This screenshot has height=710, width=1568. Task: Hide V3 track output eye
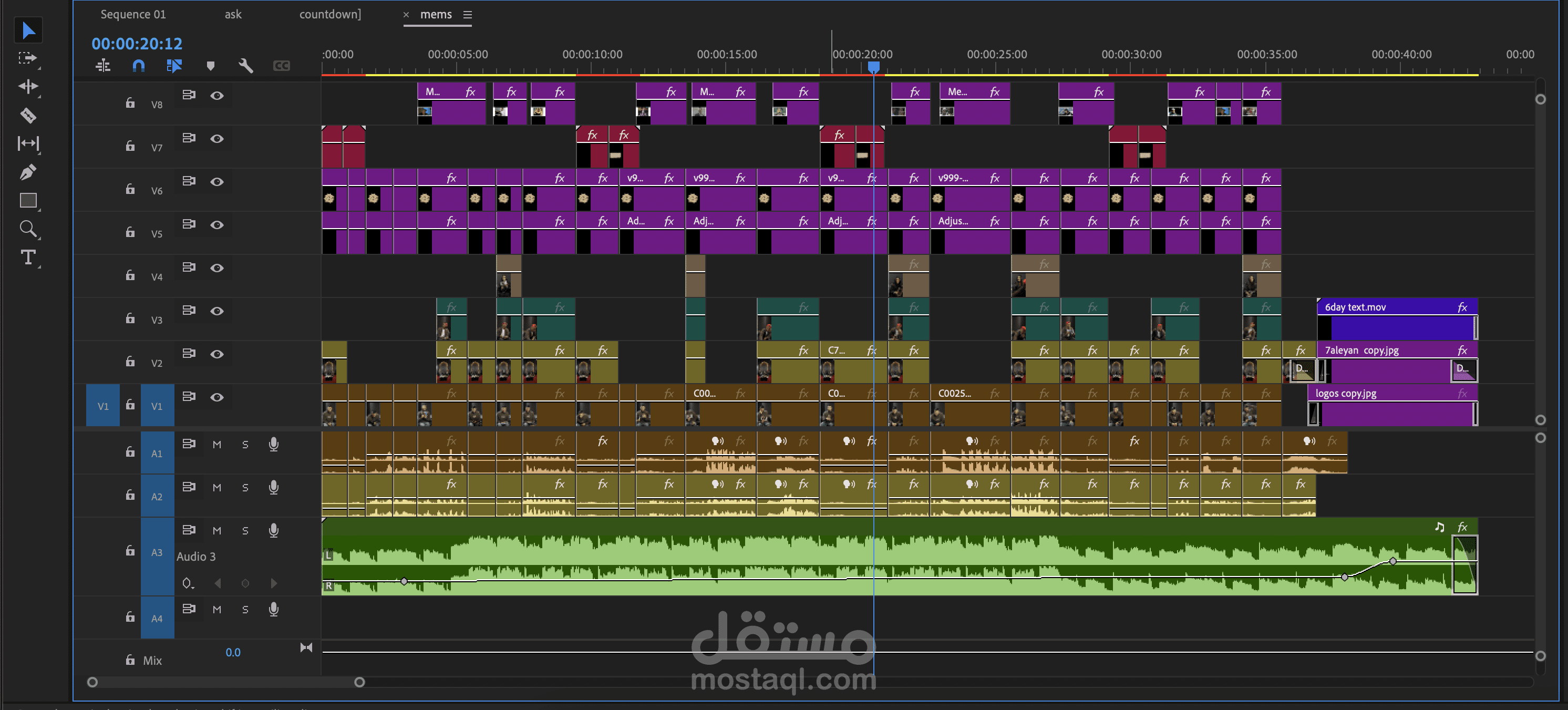(x=216, y=311)
